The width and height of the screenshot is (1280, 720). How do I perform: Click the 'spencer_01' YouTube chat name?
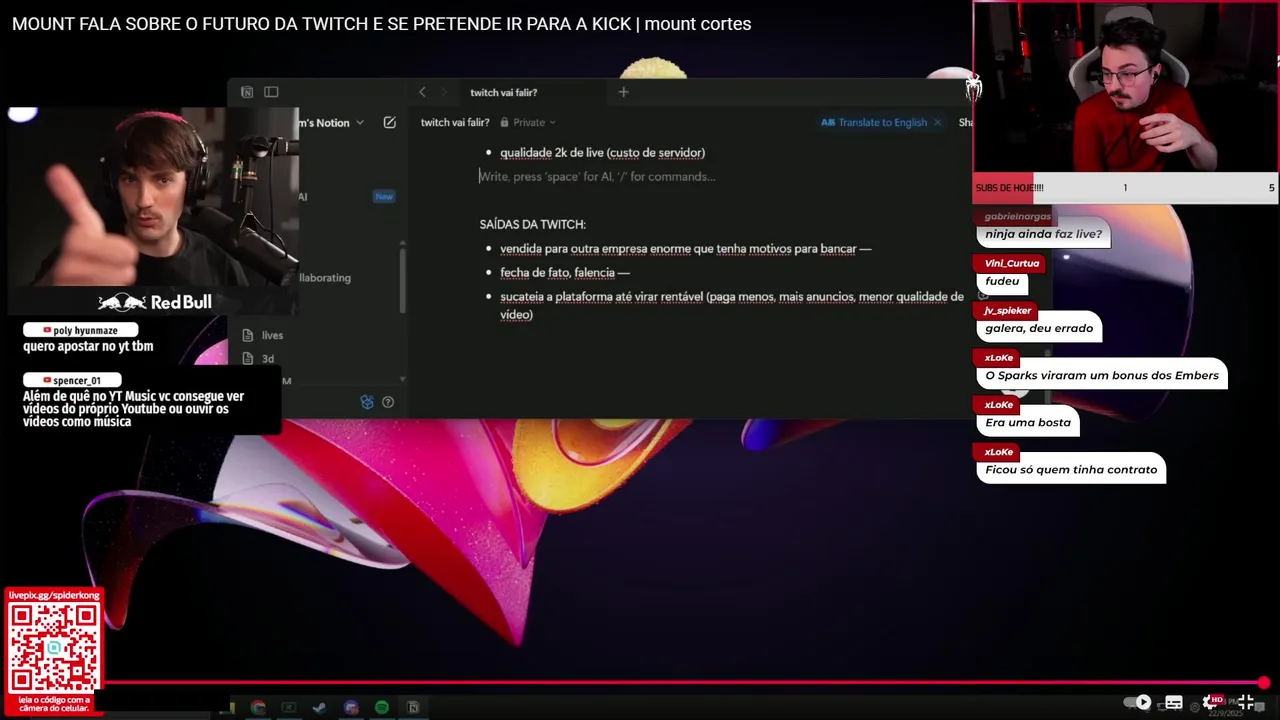[x=72, y=380]
